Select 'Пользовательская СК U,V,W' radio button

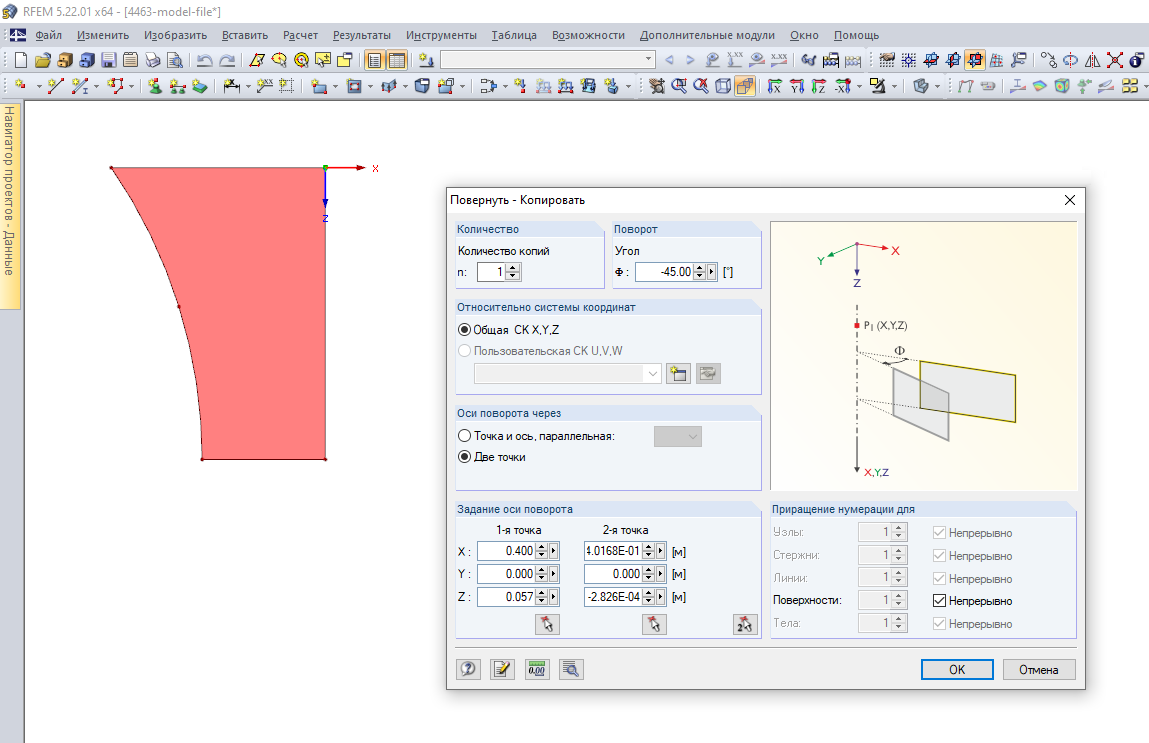coord(464,351)
